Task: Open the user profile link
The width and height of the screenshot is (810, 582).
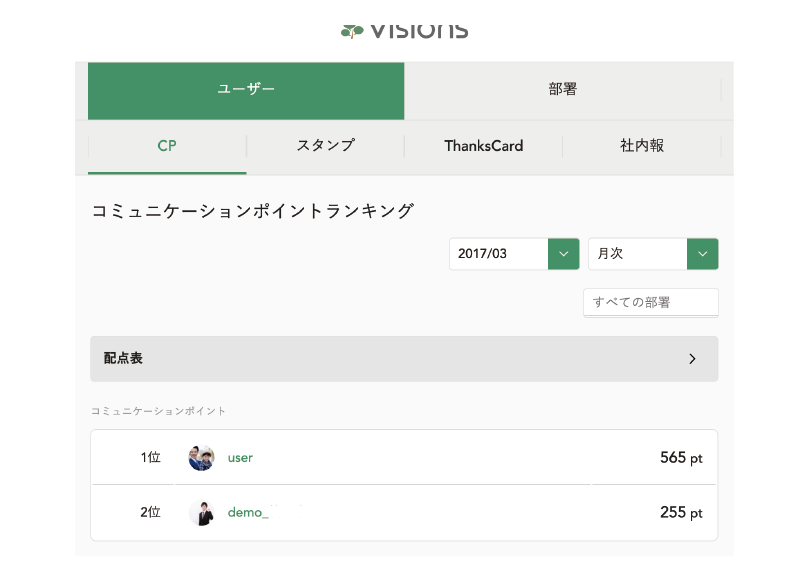Action: pos(240,458)
